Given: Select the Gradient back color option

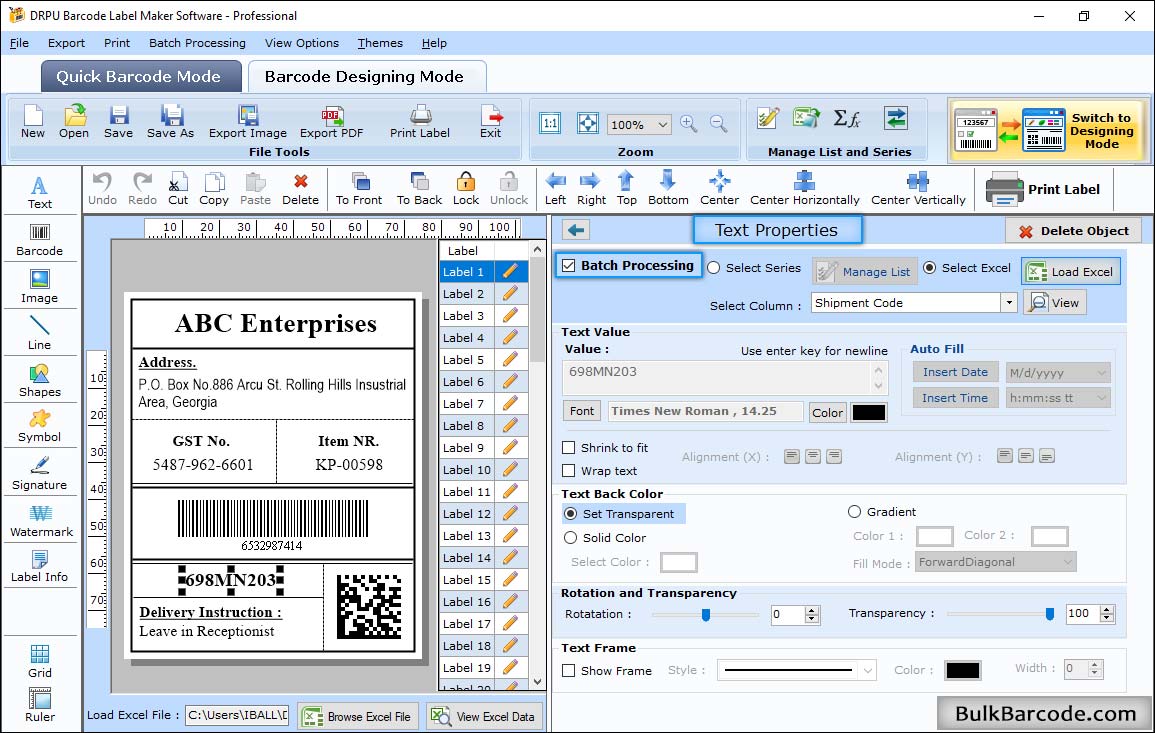Looking at the screenshot, I should tap(854, 512).
